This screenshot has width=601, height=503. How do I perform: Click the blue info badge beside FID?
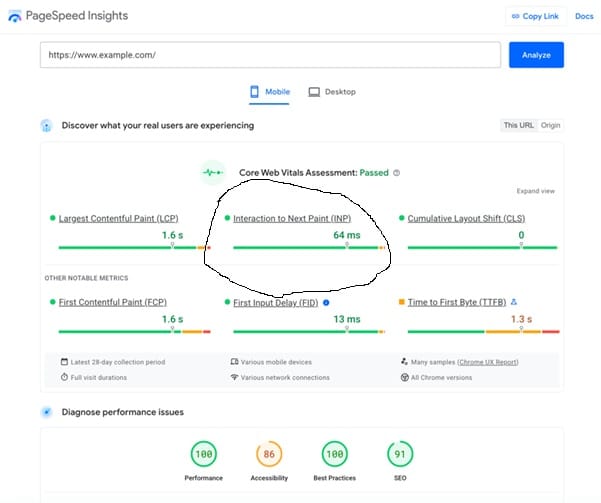tap(326, 302)
